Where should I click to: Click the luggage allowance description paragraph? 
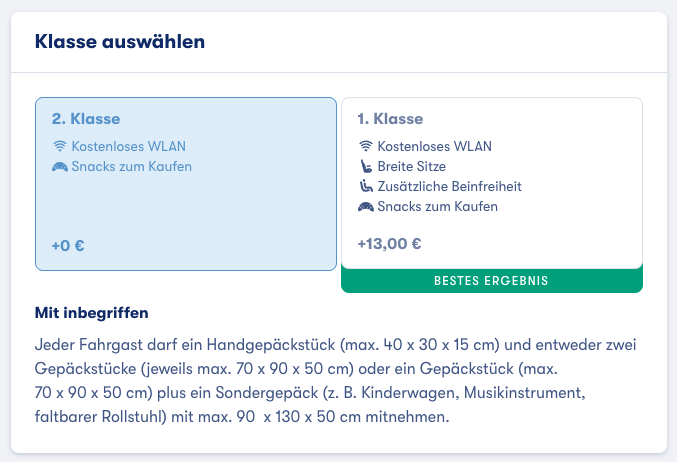tap(335, 380)
